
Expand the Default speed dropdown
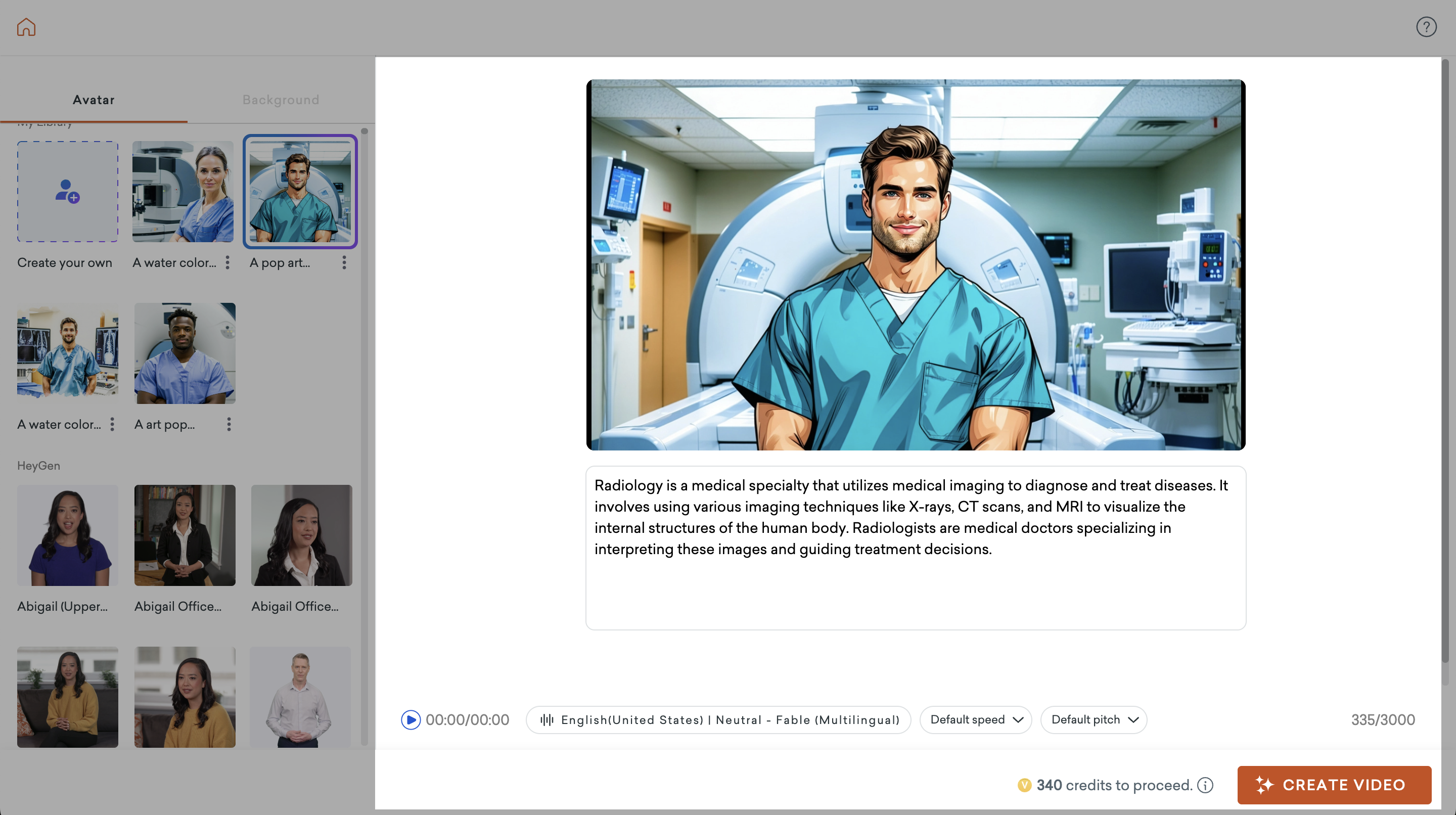coord(976,719)
